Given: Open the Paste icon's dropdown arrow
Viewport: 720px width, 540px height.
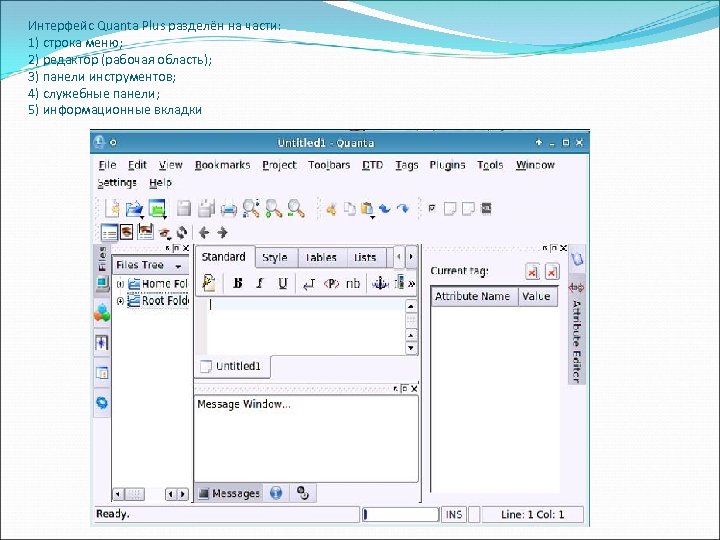Looking at the screenshot, I should tap(372, 217).
